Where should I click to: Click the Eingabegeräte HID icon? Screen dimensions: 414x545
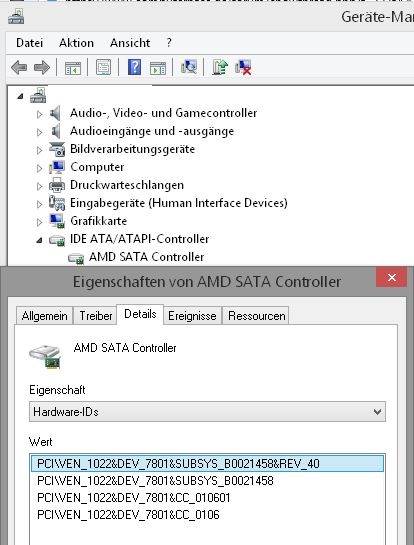[57, 203]
